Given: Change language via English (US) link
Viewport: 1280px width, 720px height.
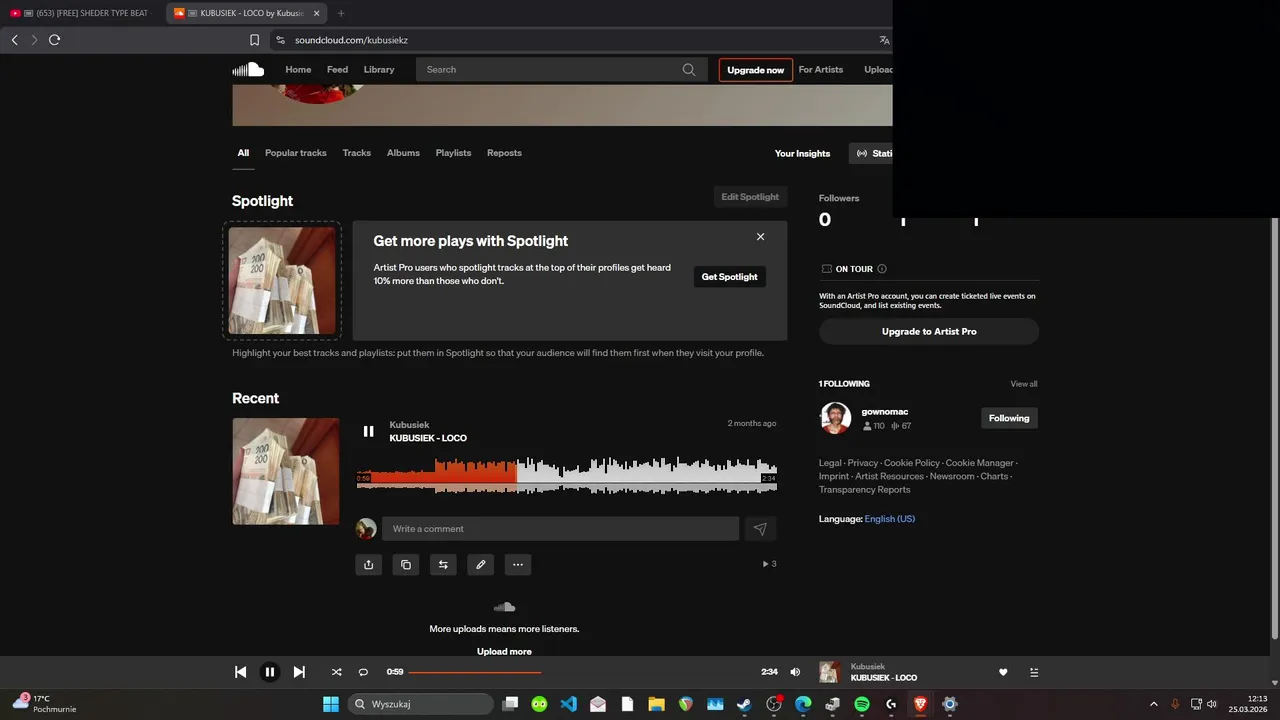Looking at the screenshot, I should point(890,519).
